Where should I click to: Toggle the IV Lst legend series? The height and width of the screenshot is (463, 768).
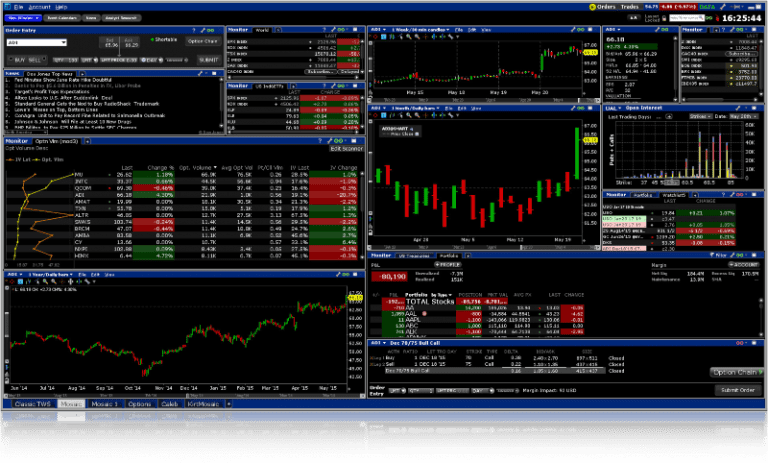tap(17, 160)
